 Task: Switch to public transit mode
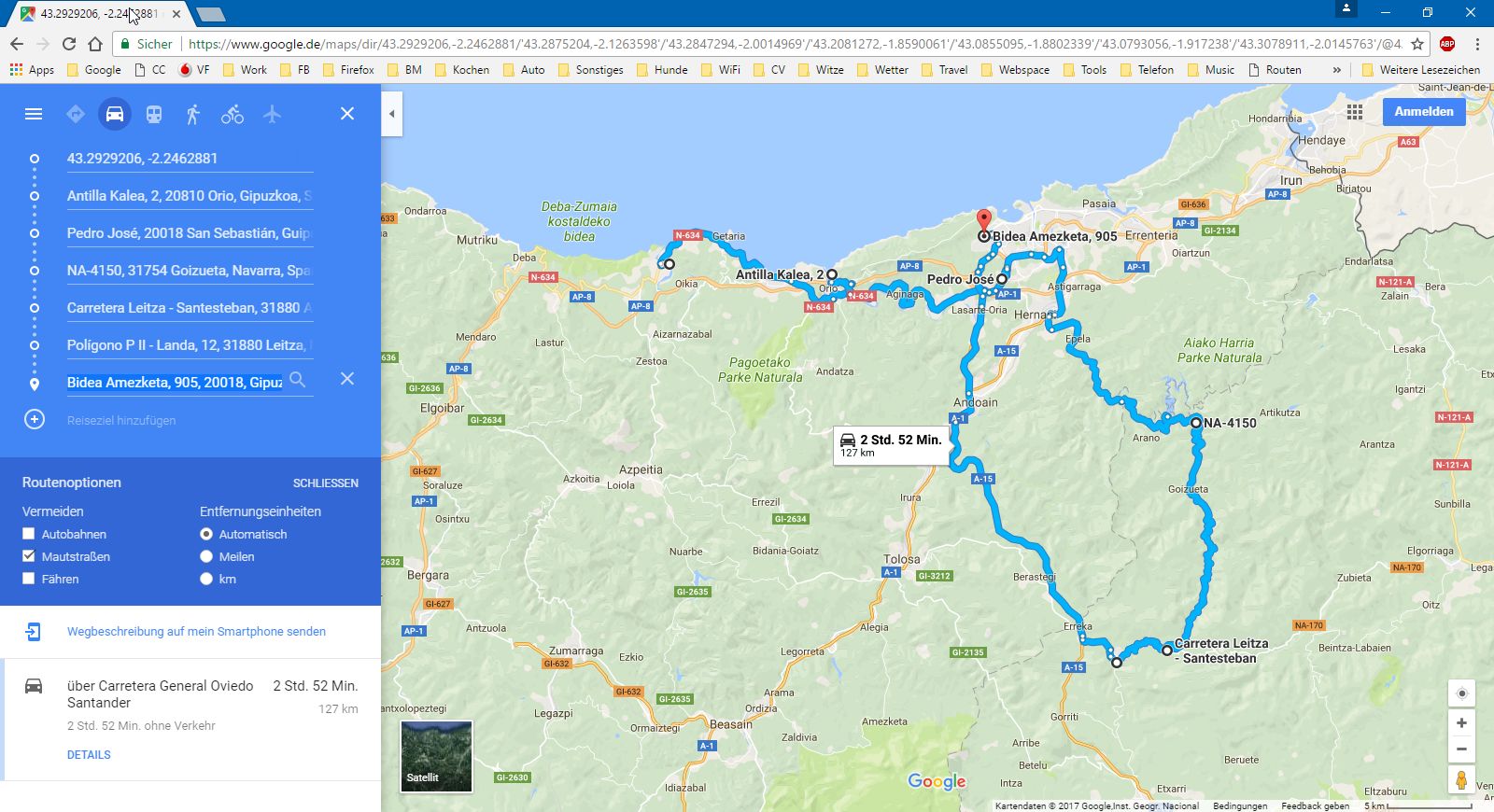click(x=154, y=114)
